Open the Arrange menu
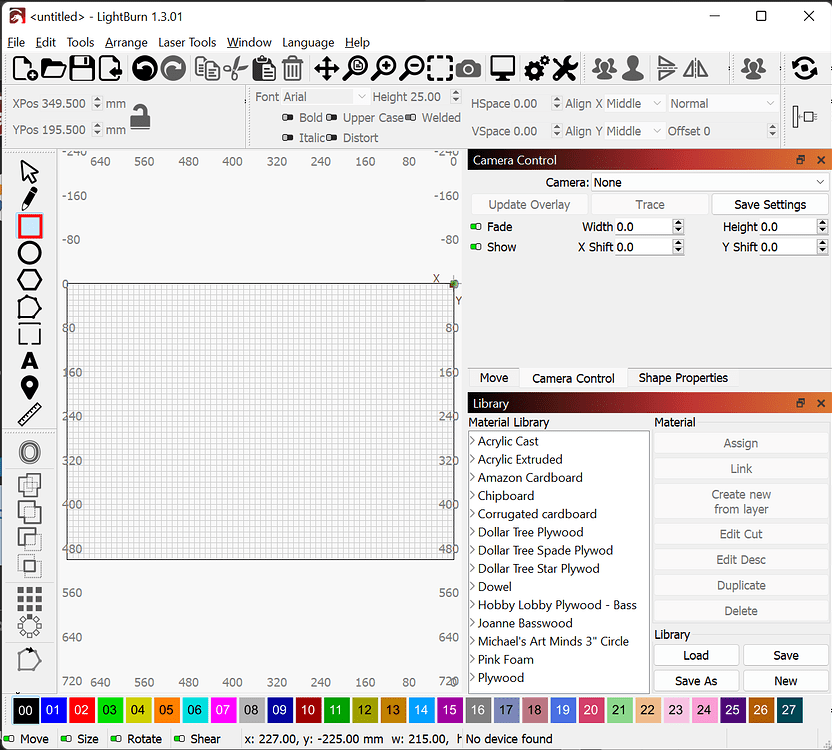 pos(126,42)
